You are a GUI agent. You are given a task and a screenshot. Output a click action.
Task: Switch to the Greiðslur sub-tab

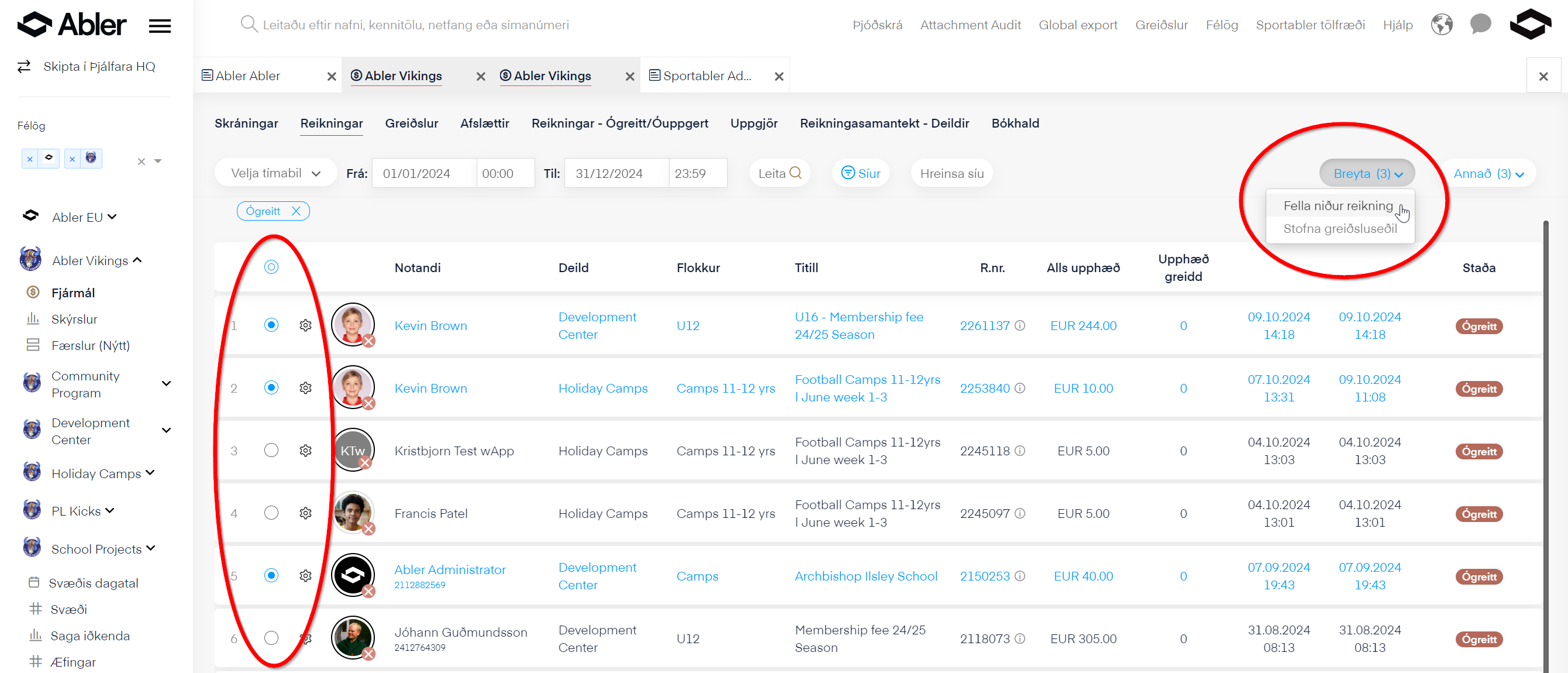click(x=412, y=123)
